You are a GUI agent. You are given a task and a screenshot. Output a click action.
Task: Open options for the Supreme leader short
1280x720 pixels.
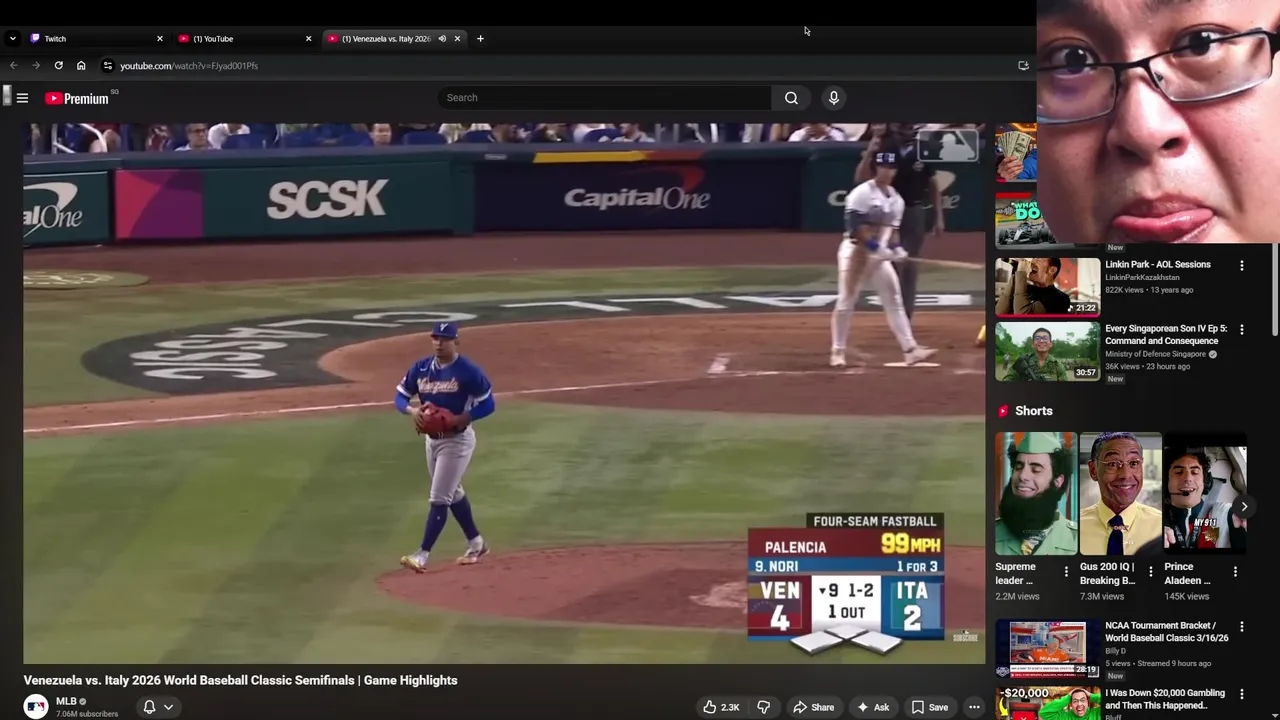(x=1066, y=572)
